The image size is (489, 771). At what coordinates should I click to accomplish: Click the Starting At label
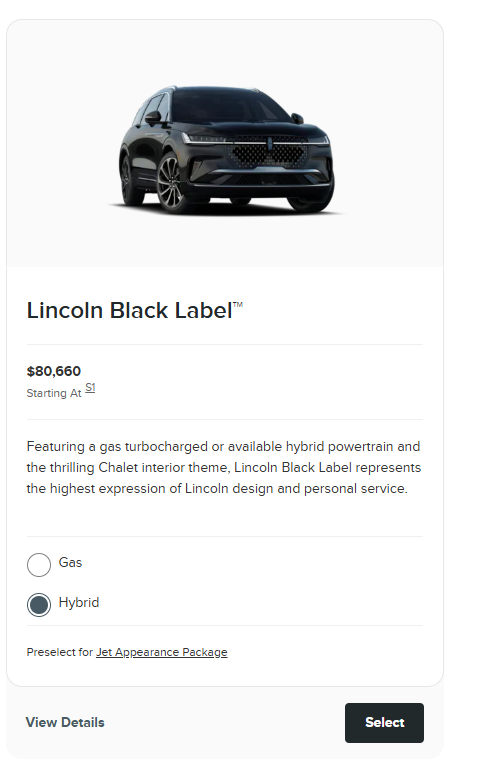point(54,393)
